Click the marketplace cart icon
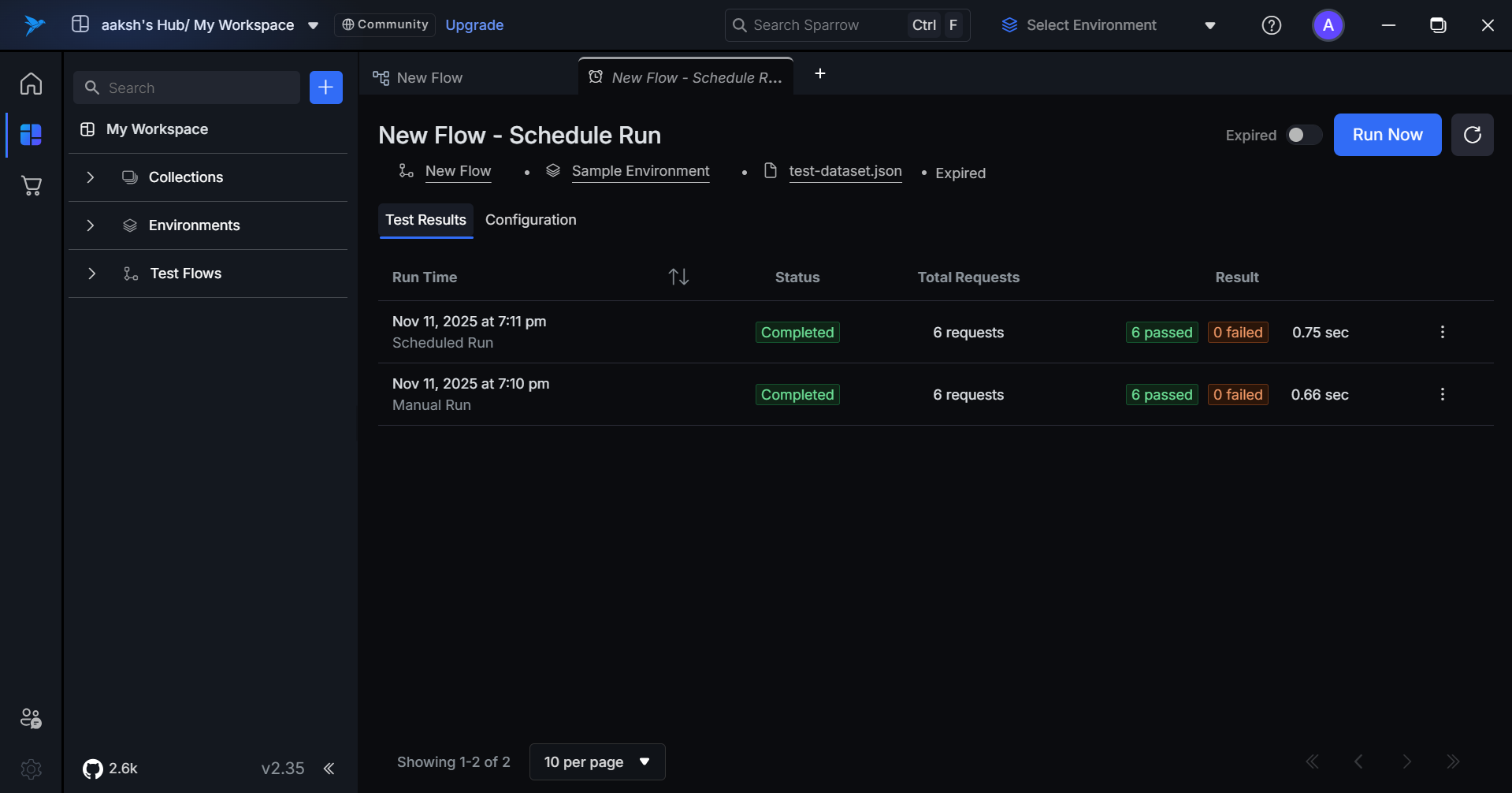This screenshot has width=1512, height=793. 31,186
